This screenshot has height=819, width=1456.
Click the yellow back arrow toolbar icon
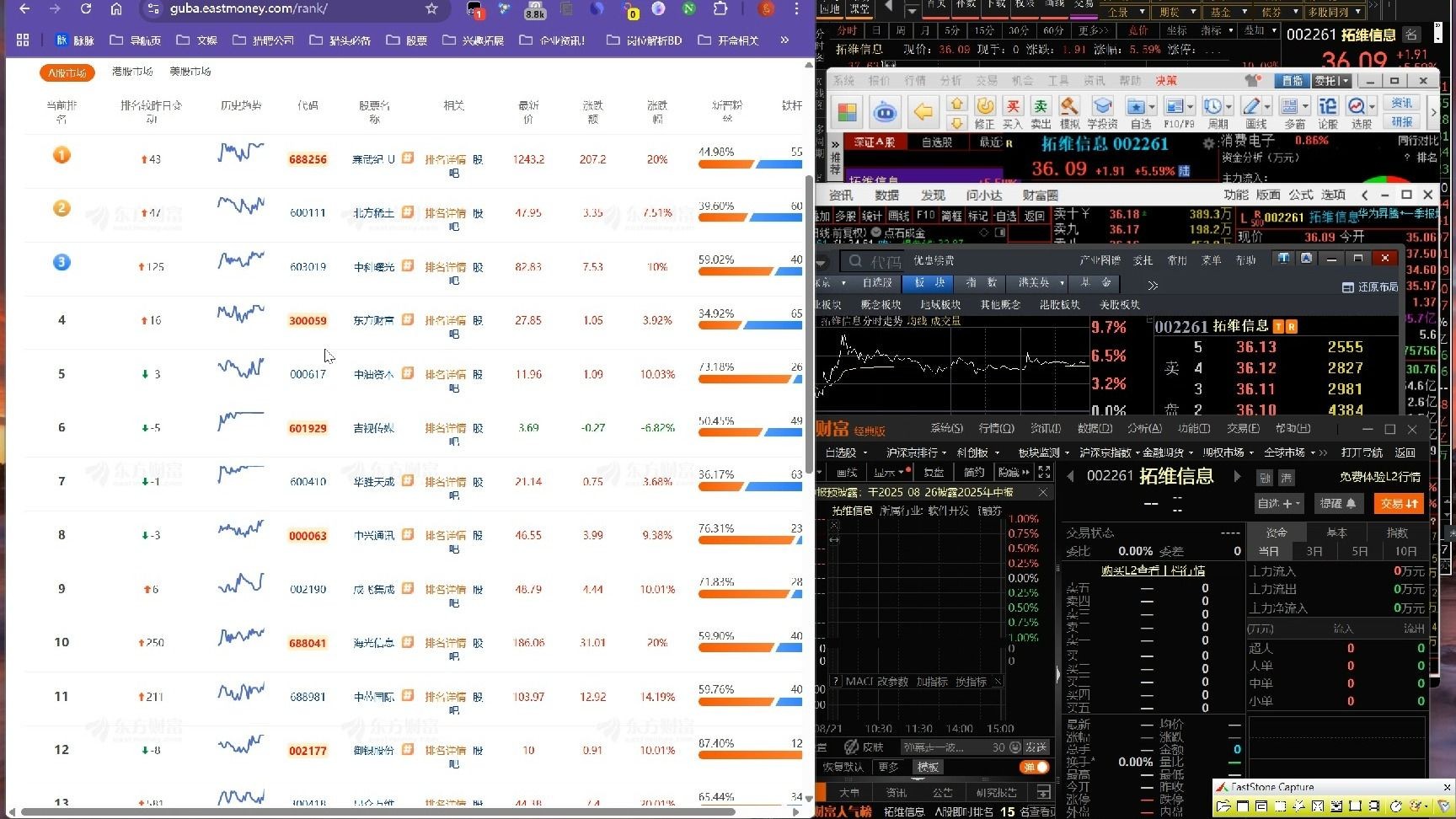pyautogui.click(x=923, y=111)
